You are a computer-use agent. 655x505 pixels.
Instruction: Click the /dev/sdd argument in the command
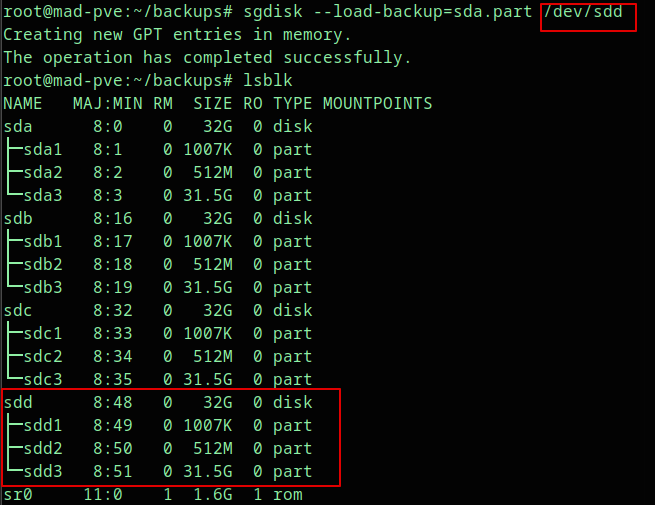(583, 12)
